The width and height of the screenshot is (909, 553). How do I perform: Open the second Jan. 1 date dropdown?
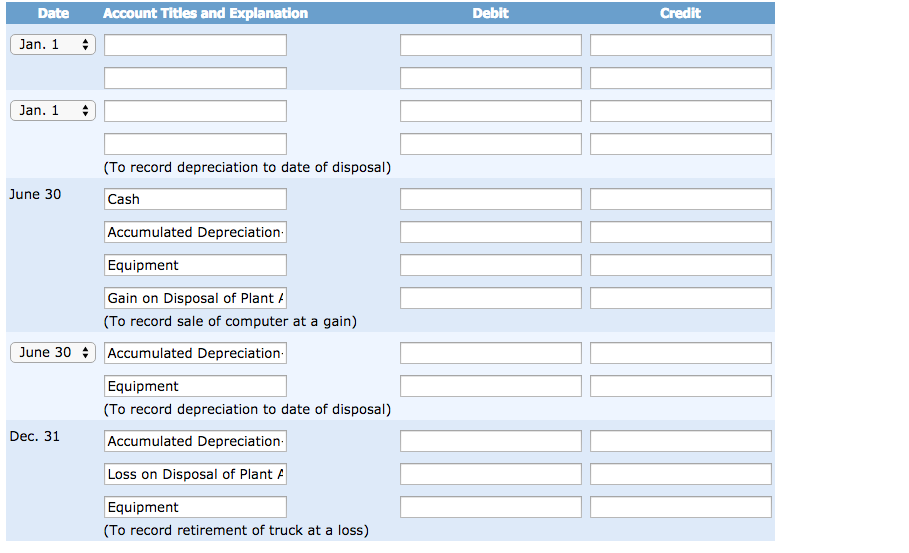(x=53, y=111)
